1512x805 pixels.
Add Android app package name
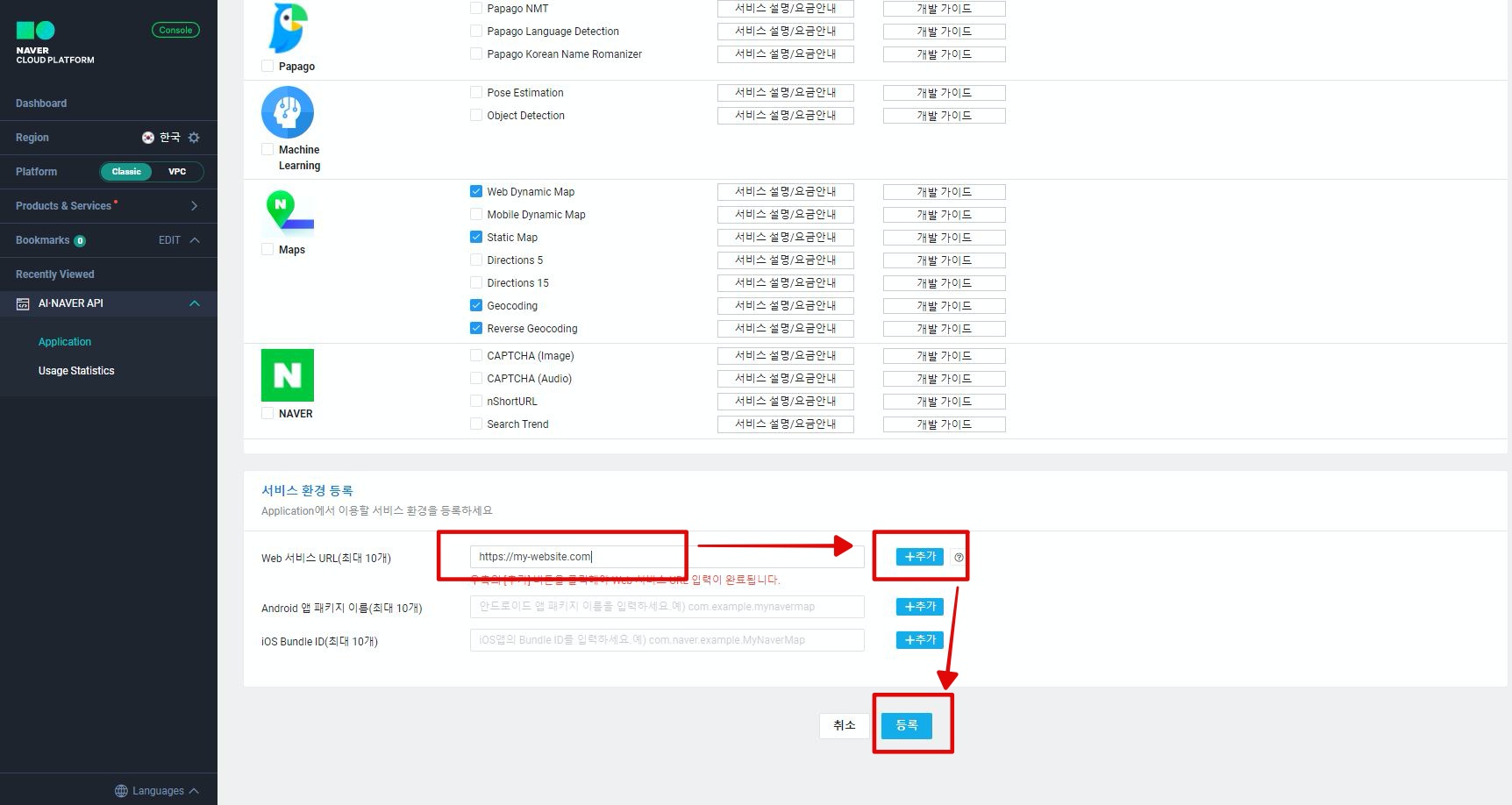tap(919, 607)
